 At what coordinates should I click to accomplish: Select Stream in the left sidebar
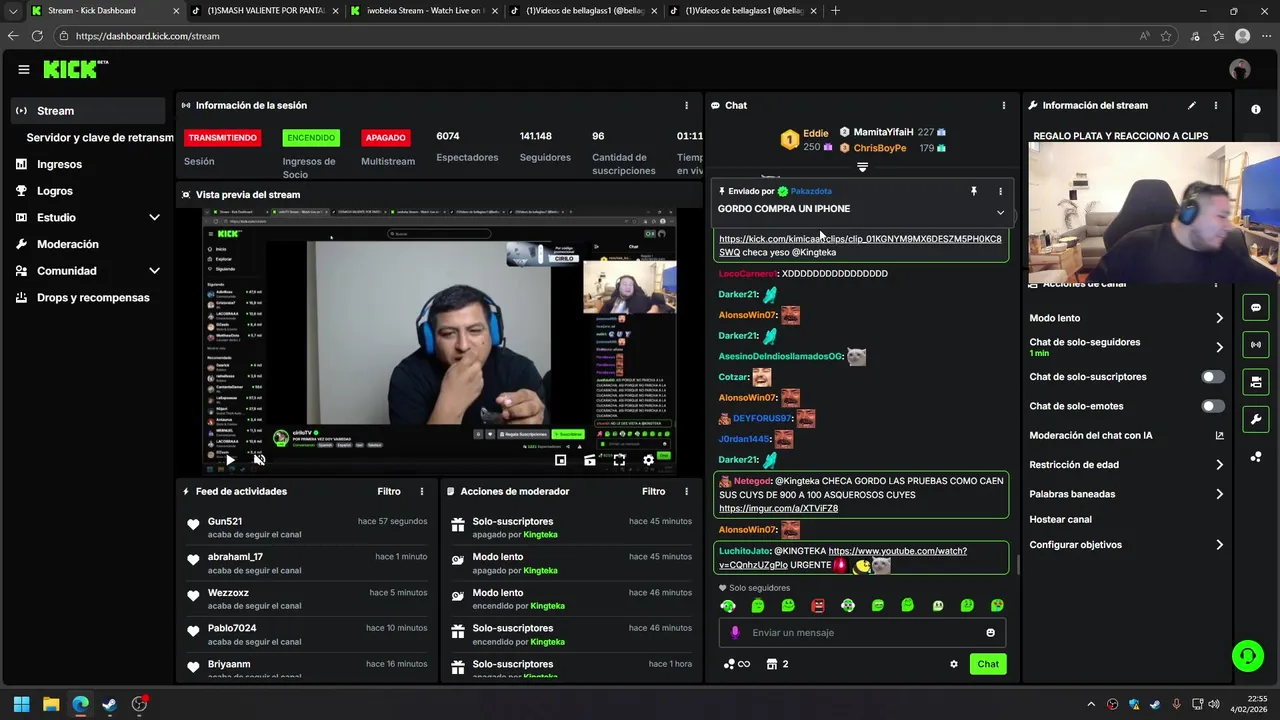[x=88, y=111]
